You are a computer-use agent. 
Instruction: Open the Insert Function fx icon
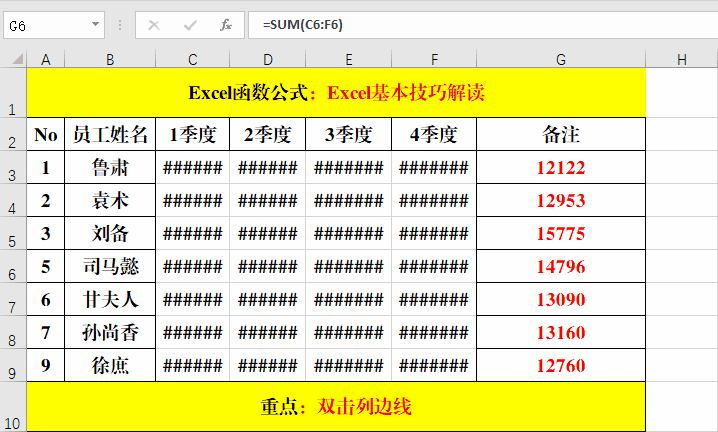[226, 25]
